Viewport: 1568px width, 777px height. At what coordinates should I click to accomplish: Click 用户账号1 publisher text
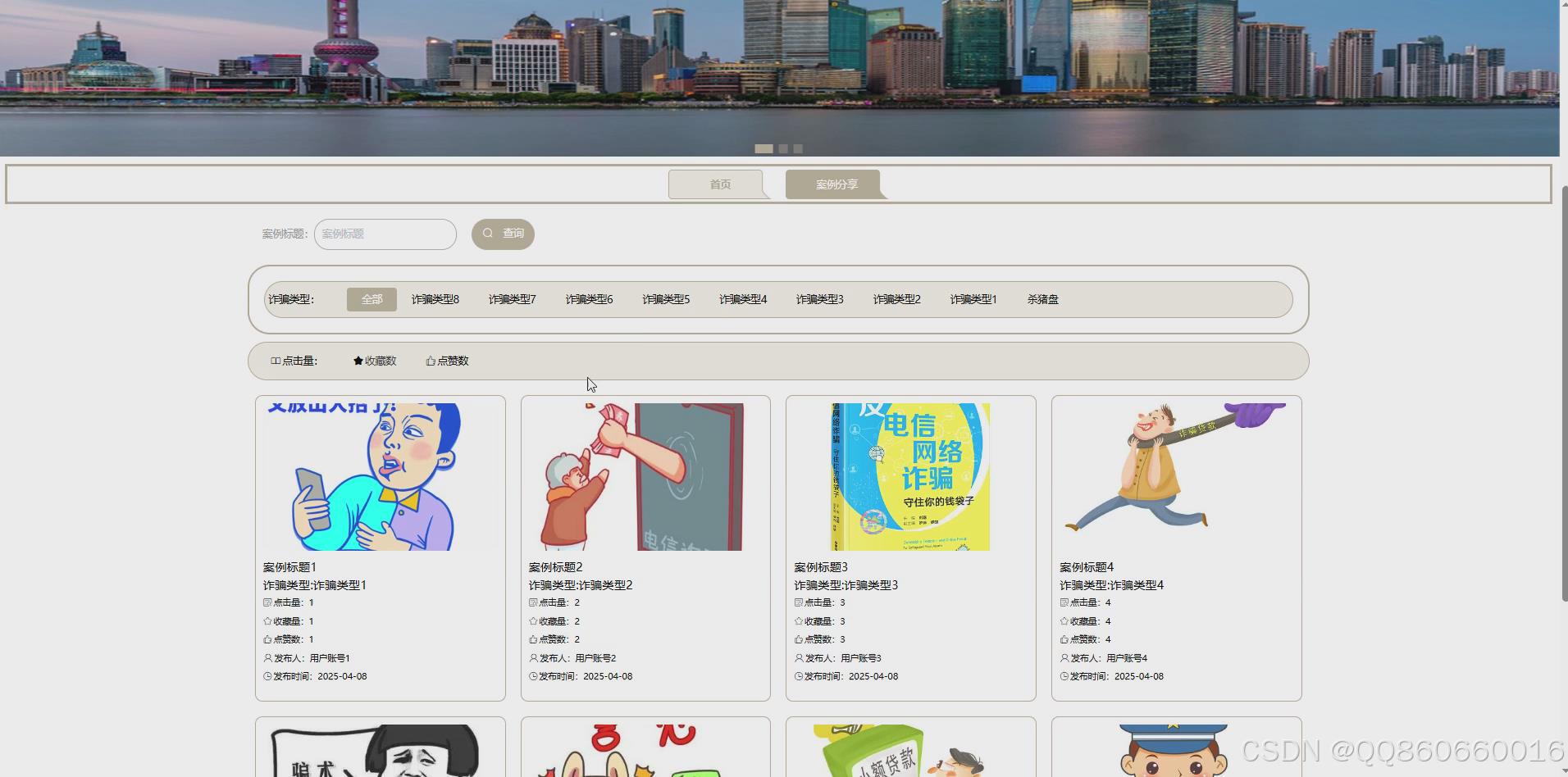(x=330, y=658)
